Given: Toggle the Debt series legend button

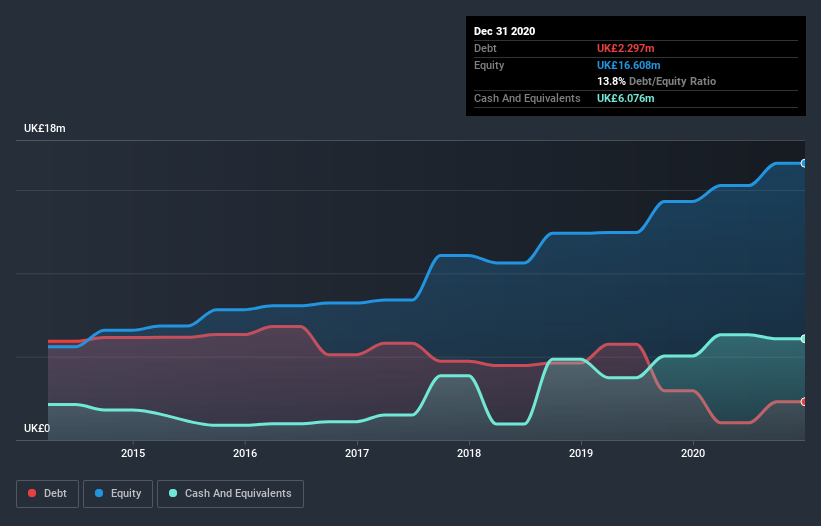Looking at the screenshot, I should pos(47,494).
